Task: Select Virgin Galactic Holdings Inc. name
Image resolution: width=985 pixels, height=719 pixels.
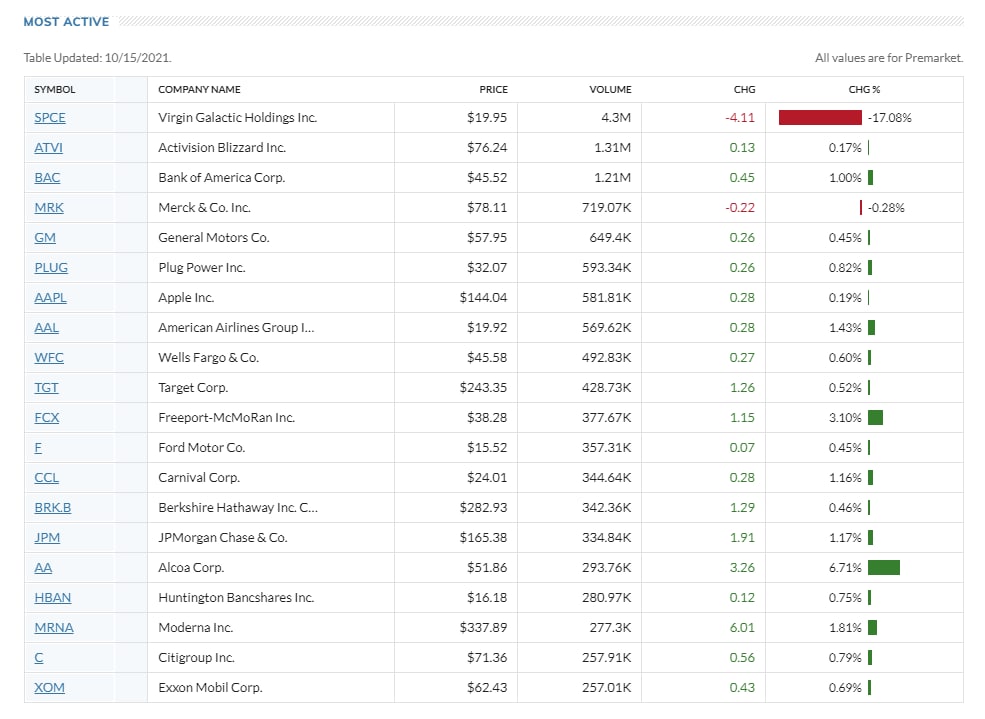Action: (x=237, y=117)
